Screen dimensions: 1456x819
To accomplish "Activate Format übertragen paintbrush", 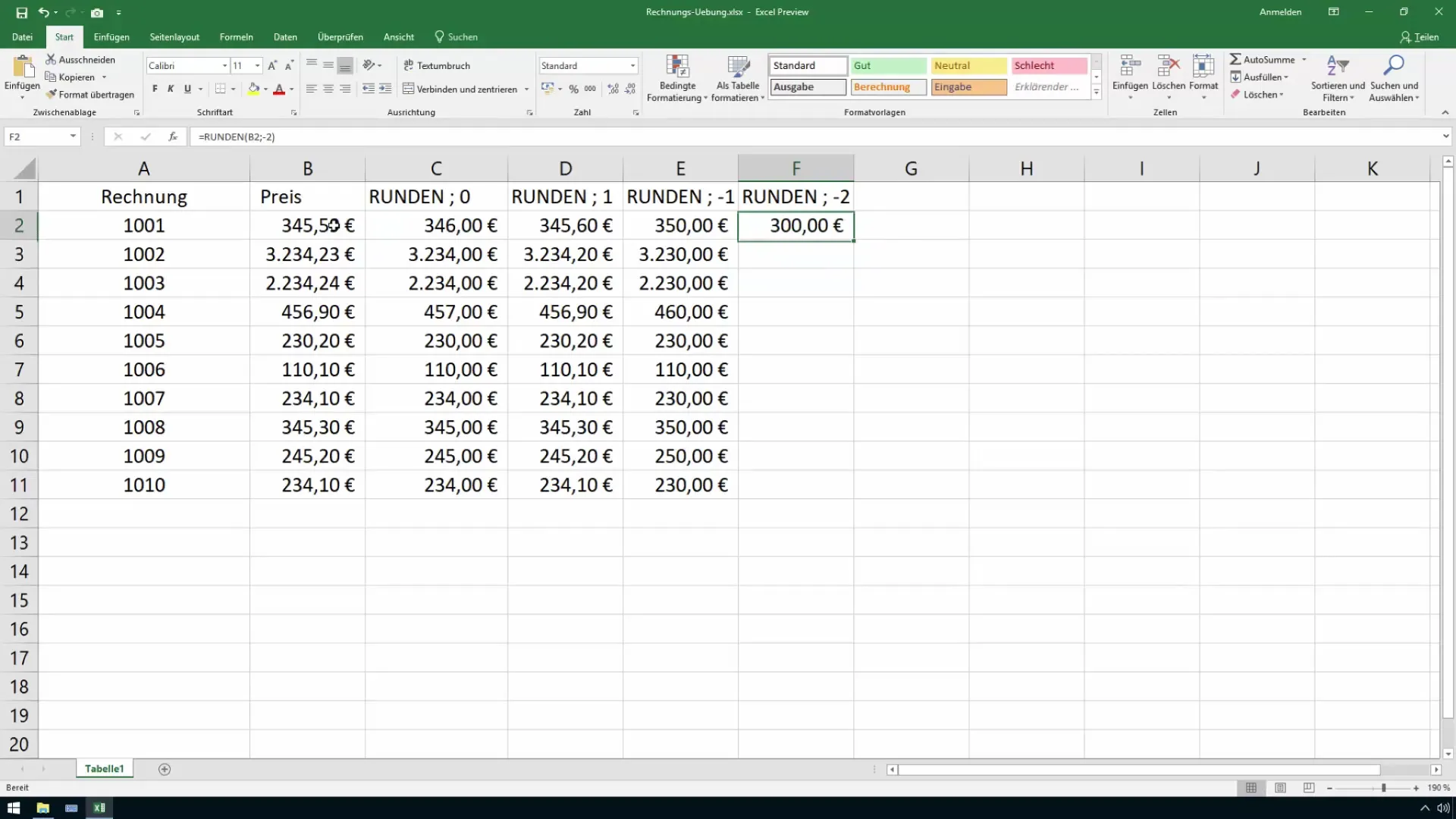I will point(89,95).
